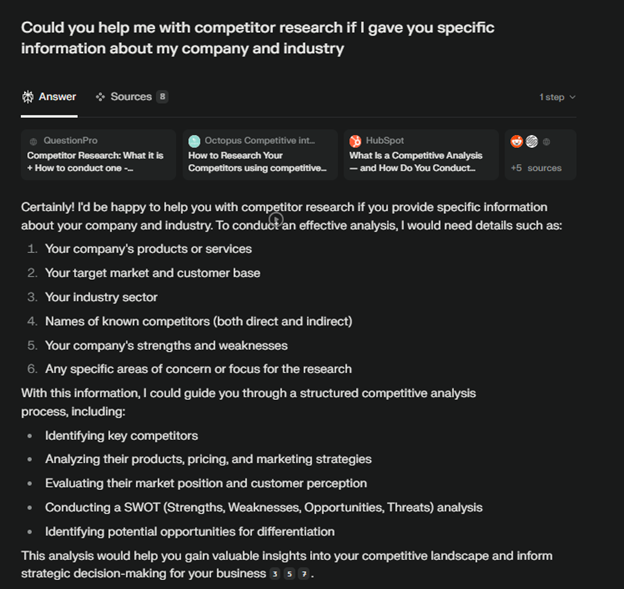Image resolution: width=624 pixels, height=589 pixels.
Task: Click citation number 7
Action: [x=305, y=575]
